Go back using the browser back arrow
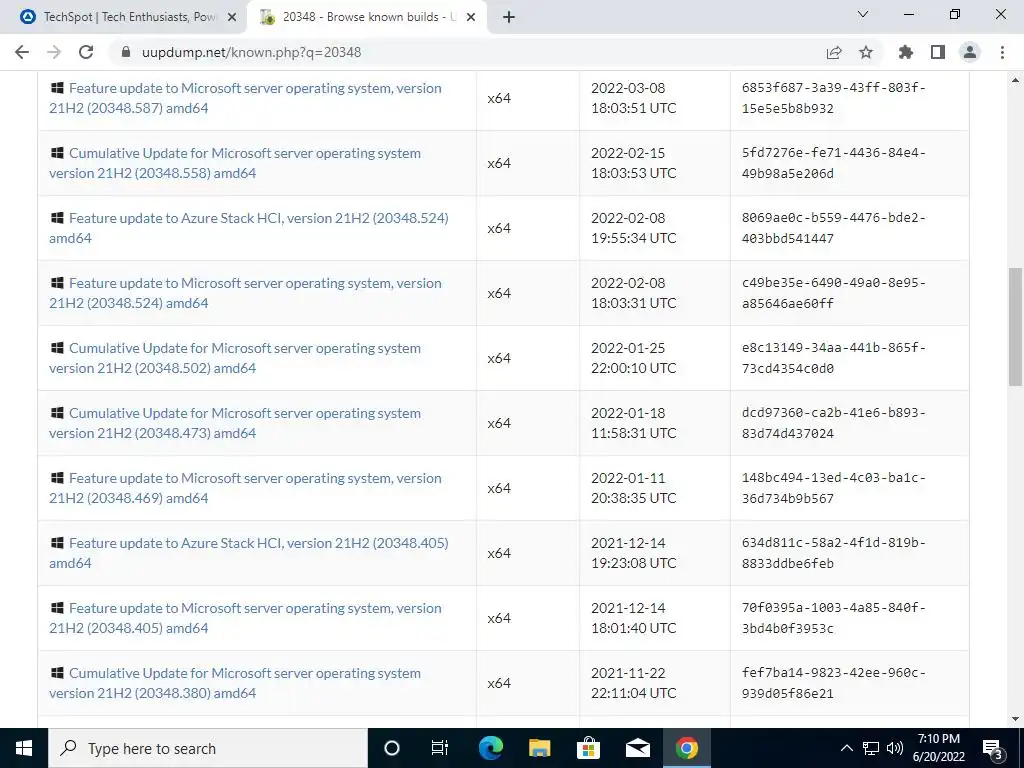The height and width of the screenshot is (768, 1024). point(22,52)
